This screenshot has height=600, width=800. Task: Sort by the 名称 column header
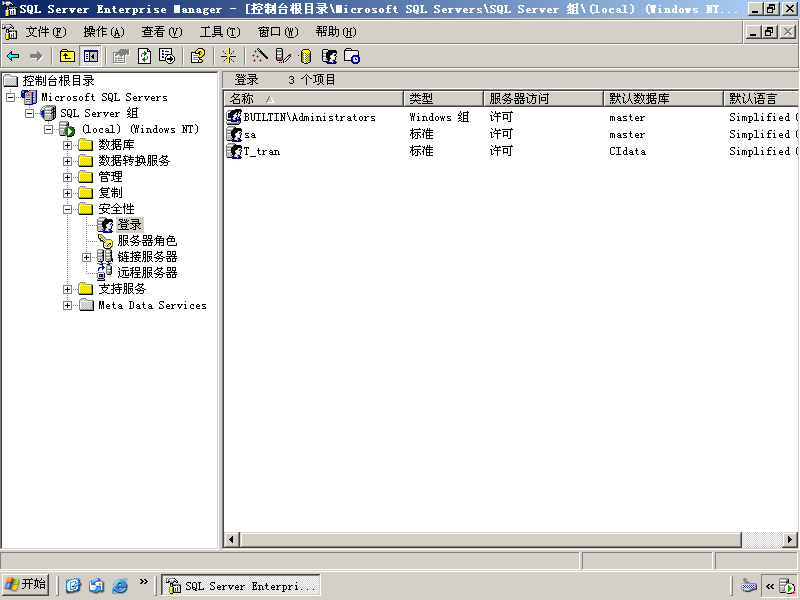[313, 98]
